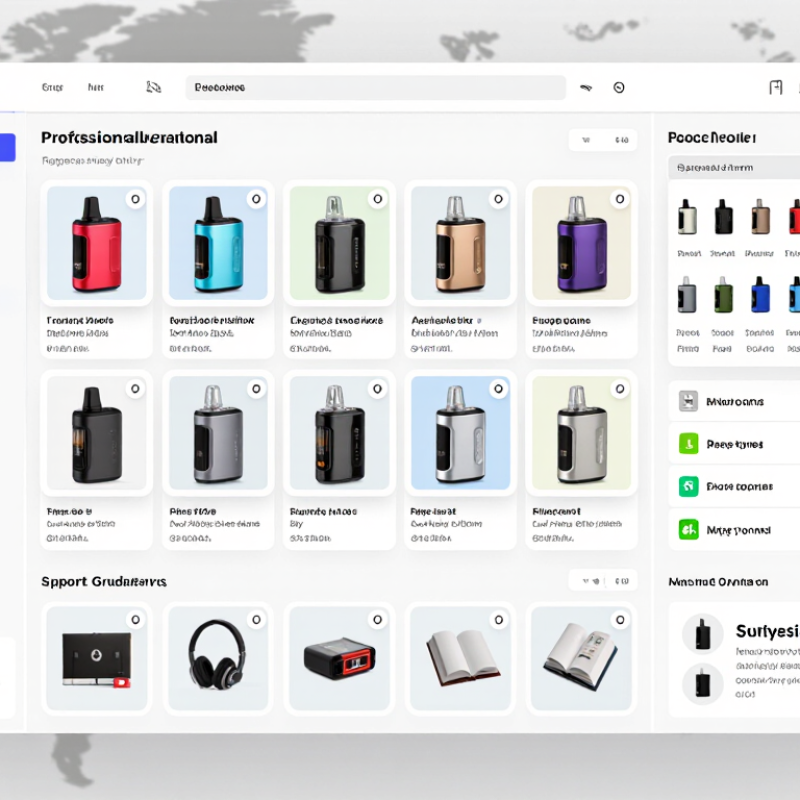Open the open magazine product image

coord(581,658)
